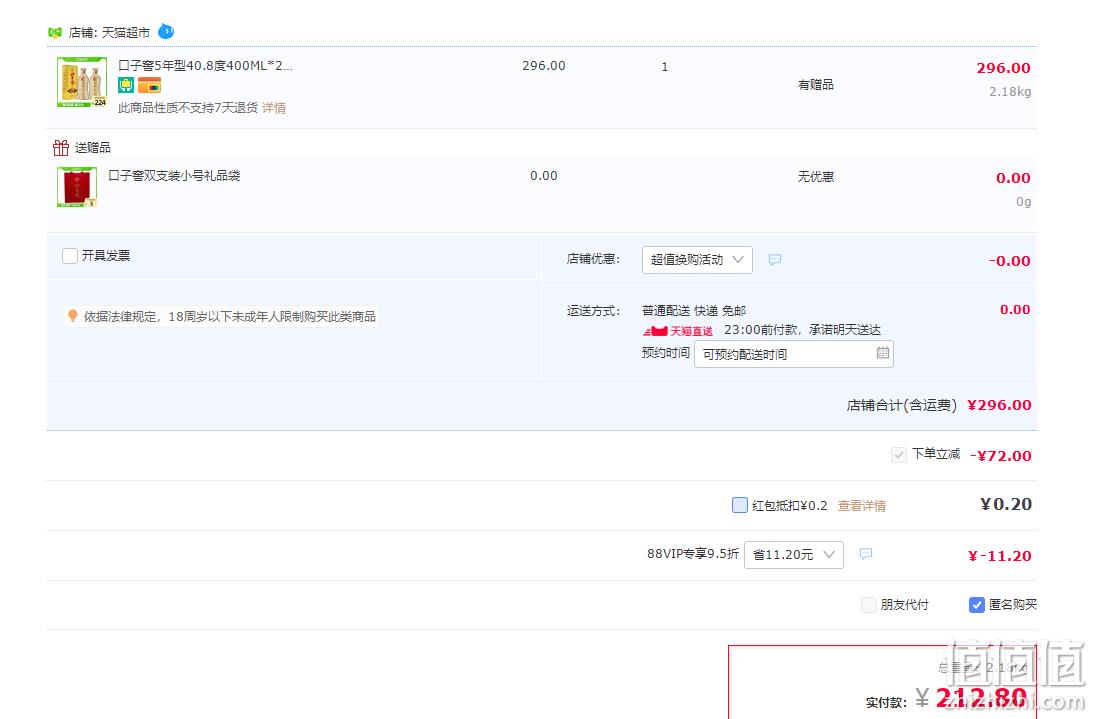Click comment icon next to 超值换购活动 dropdown
Screen dimensions: 1094x719
(774, 259)
